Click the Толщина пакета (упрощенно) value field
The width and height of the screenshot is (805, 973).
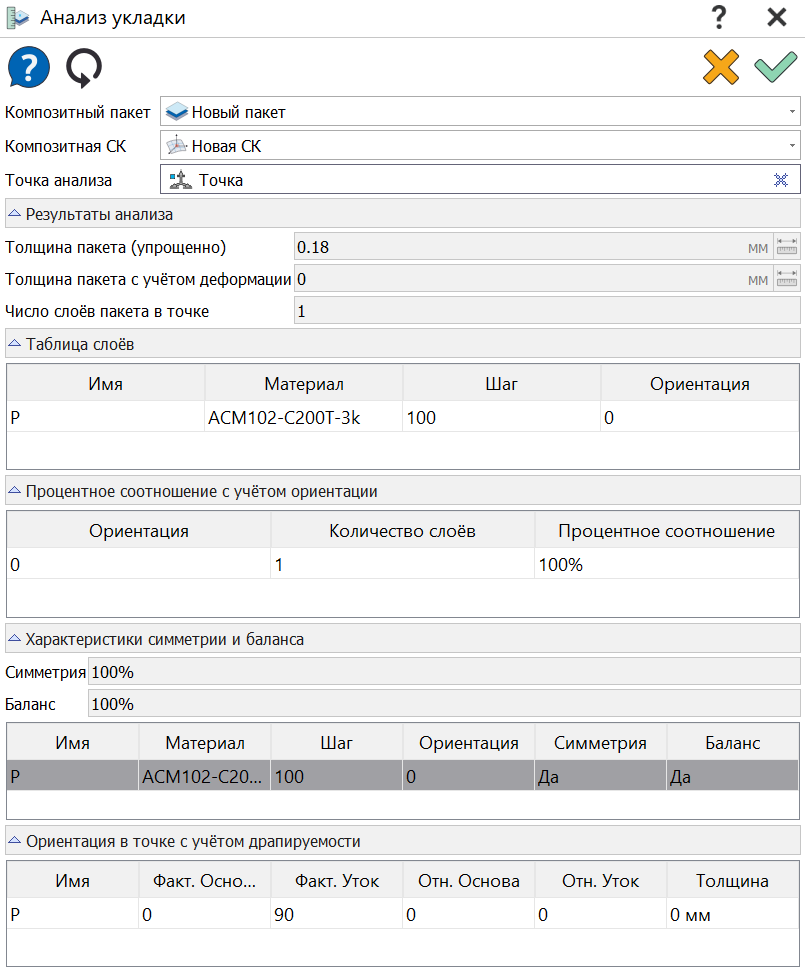(533, 247)
